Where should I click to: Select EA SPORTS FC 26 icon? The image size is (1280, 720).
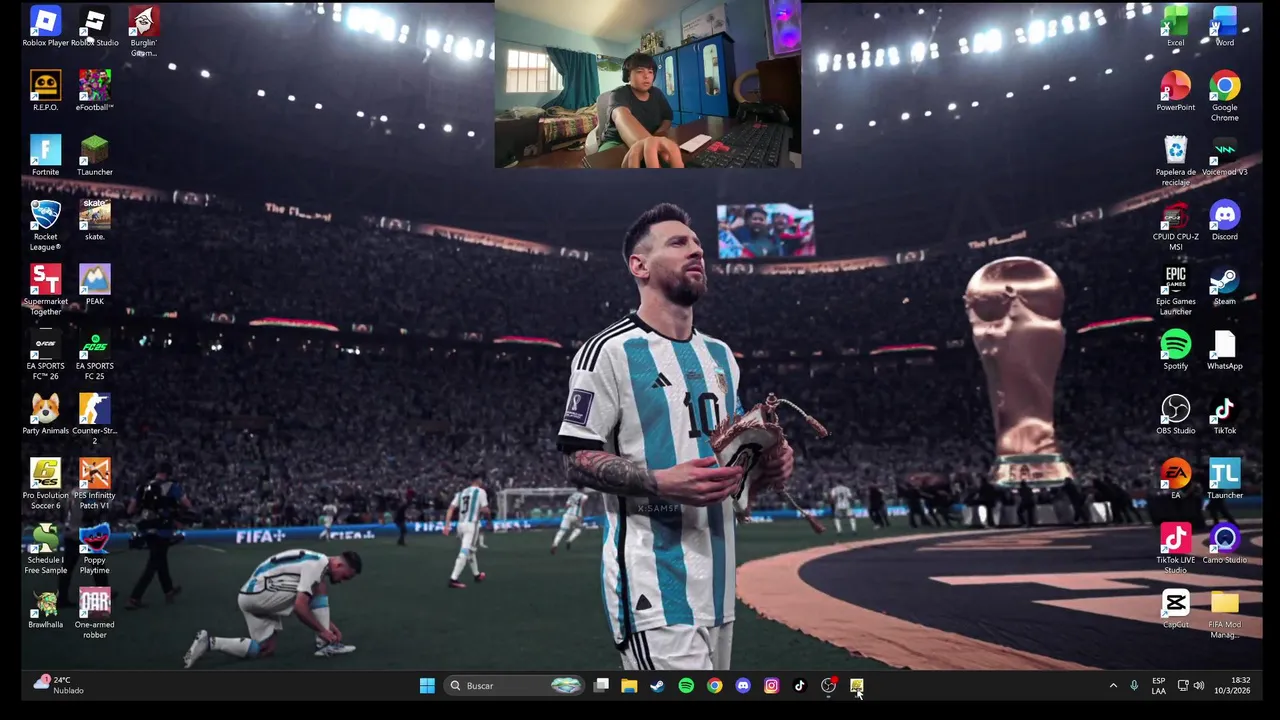click(45, 355)
